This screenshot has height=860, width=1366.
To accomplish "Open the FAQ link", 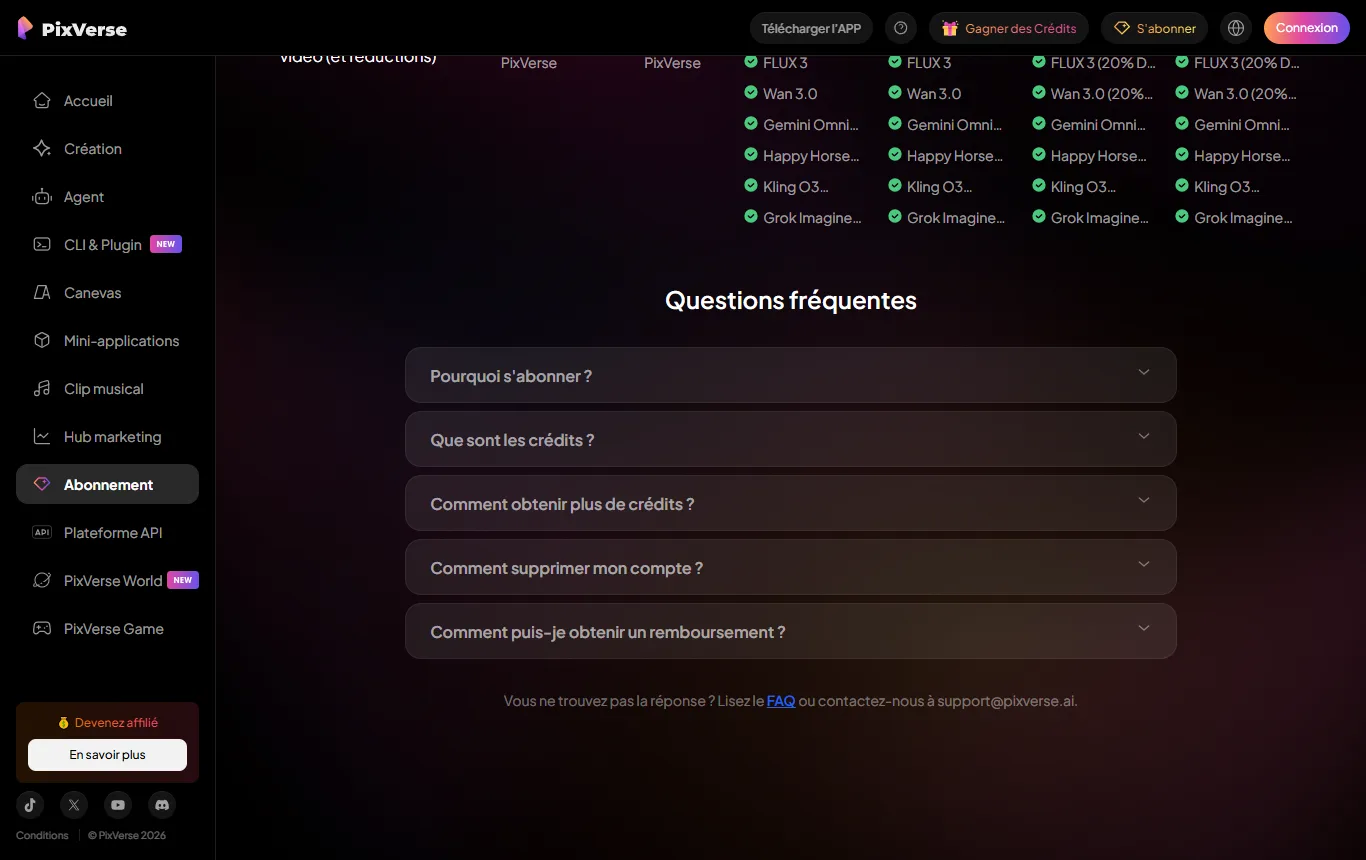I will pyautogui.click(x=781, y=701).
